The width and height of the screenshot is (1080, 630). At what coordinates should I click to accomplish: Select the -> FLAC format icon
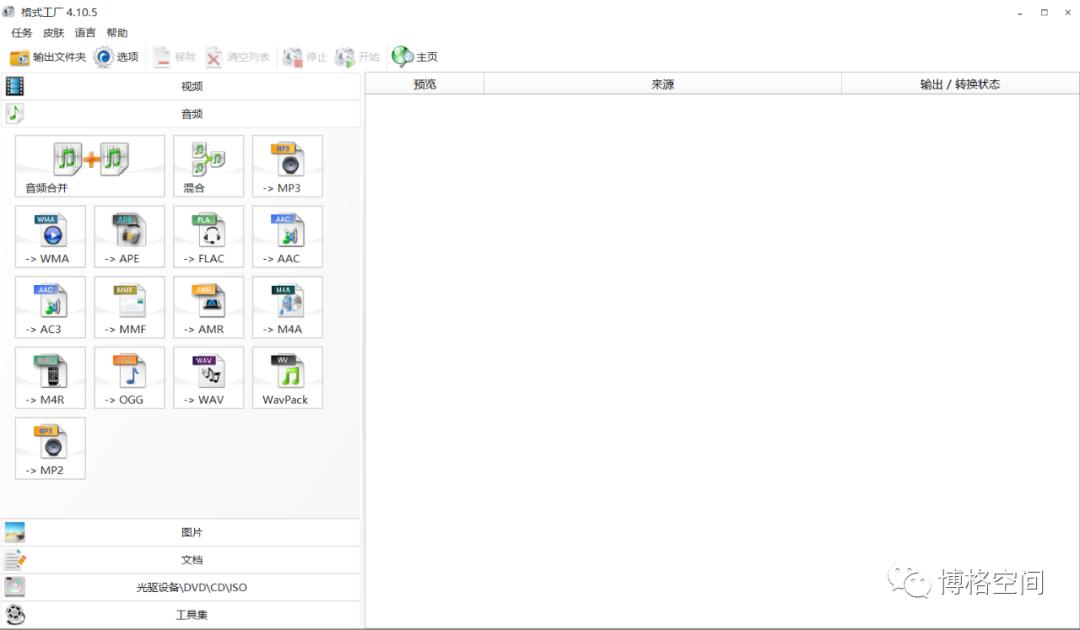(x=208, y=236)
